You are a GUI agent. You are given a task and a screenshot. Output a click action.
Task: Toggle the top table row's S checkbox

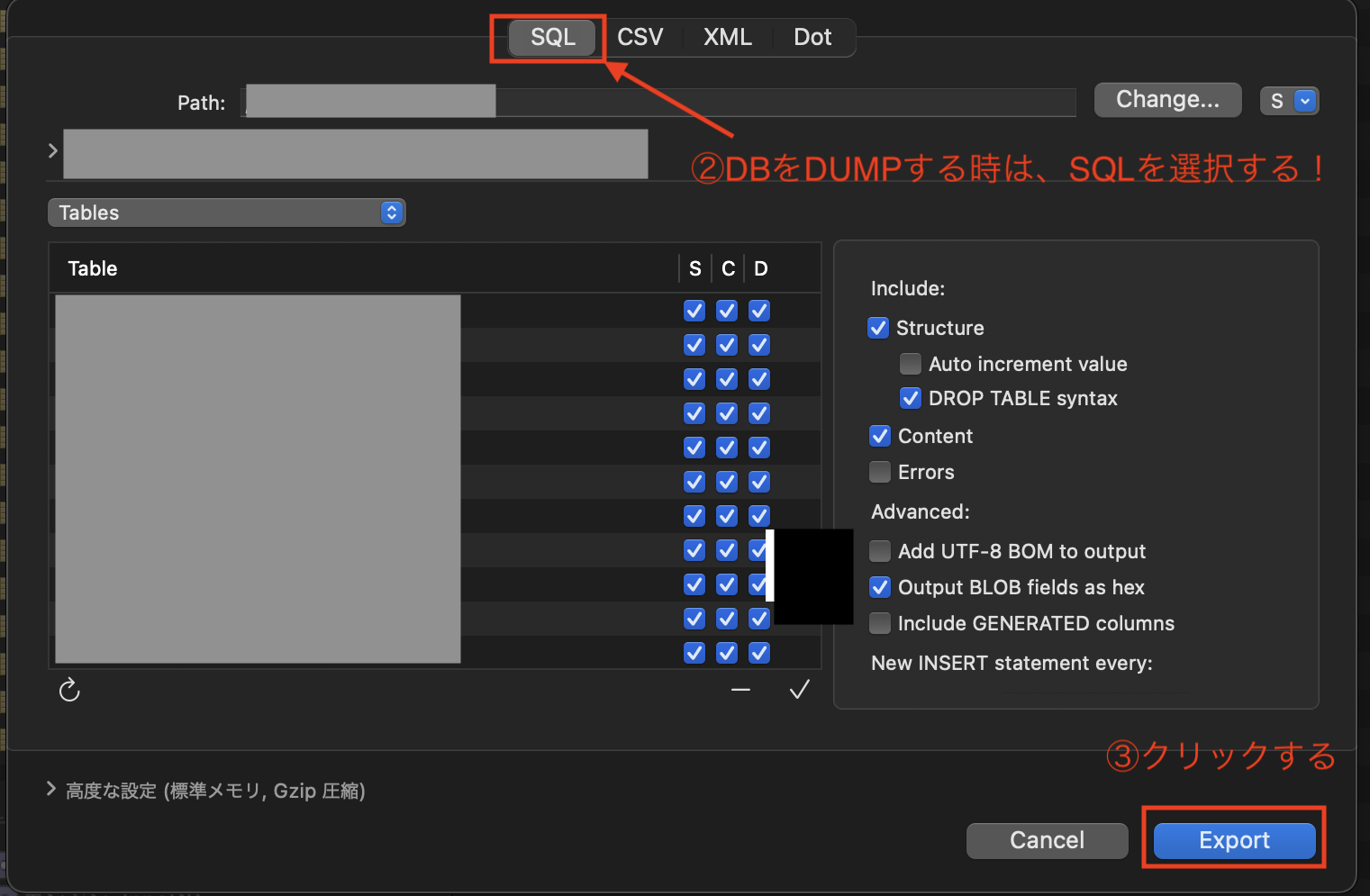[x=694, y=311]
